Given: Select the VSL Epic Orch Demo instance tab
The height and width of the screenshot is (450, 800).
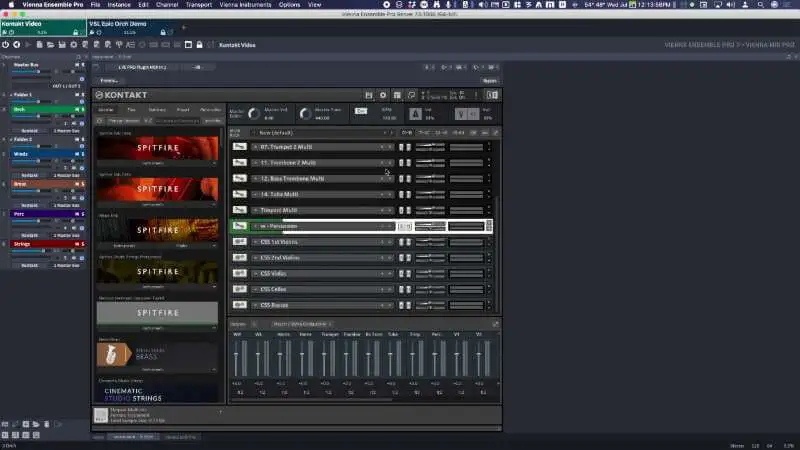Looking at the screenshot, I should (132, 28).
